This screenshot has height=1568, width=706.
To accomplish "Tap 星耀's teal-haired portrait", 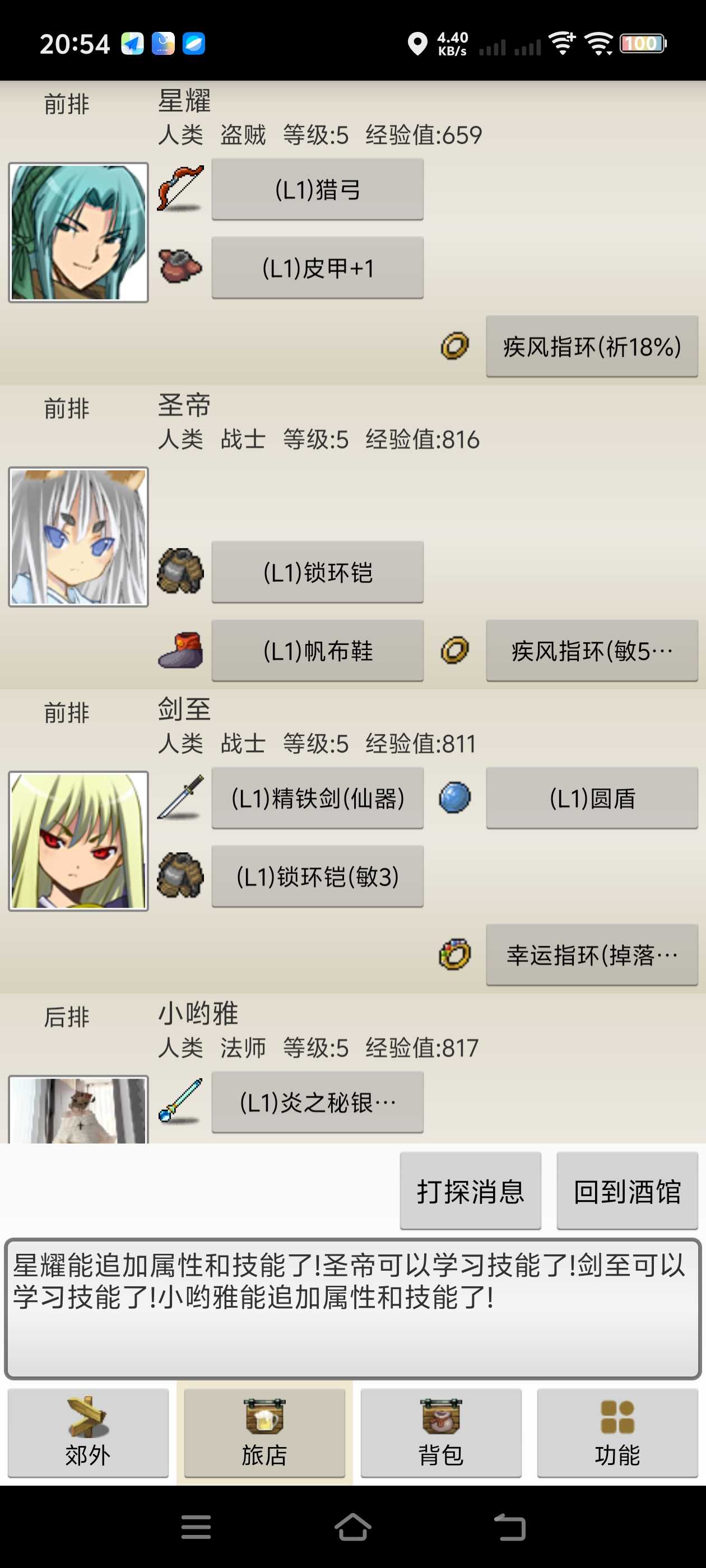I will (x=78, y=232).
